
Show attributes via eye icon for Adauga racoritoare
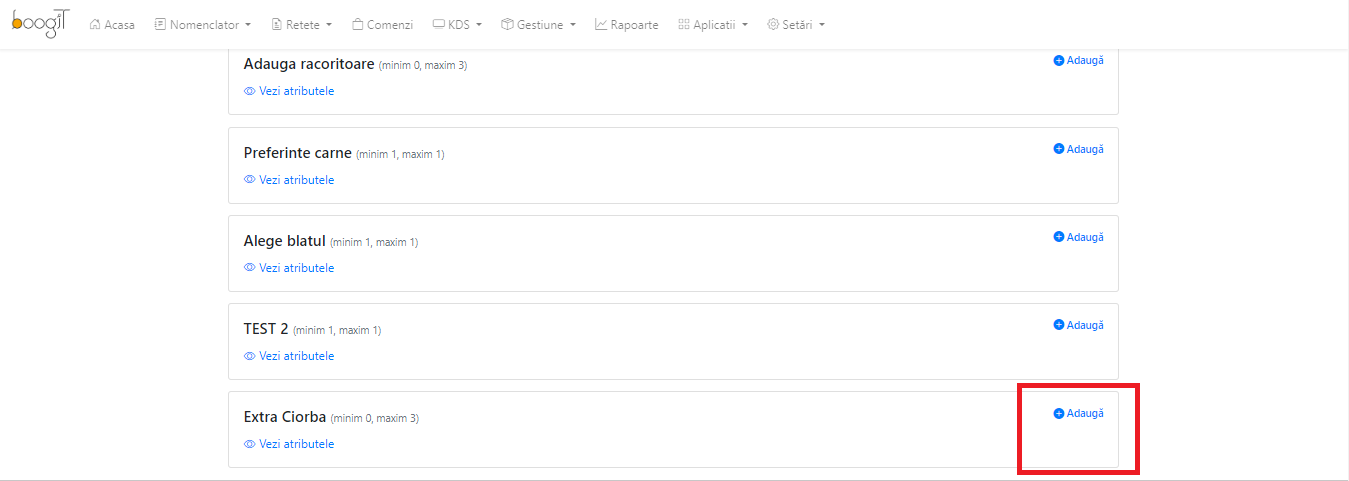coord(250,91)
